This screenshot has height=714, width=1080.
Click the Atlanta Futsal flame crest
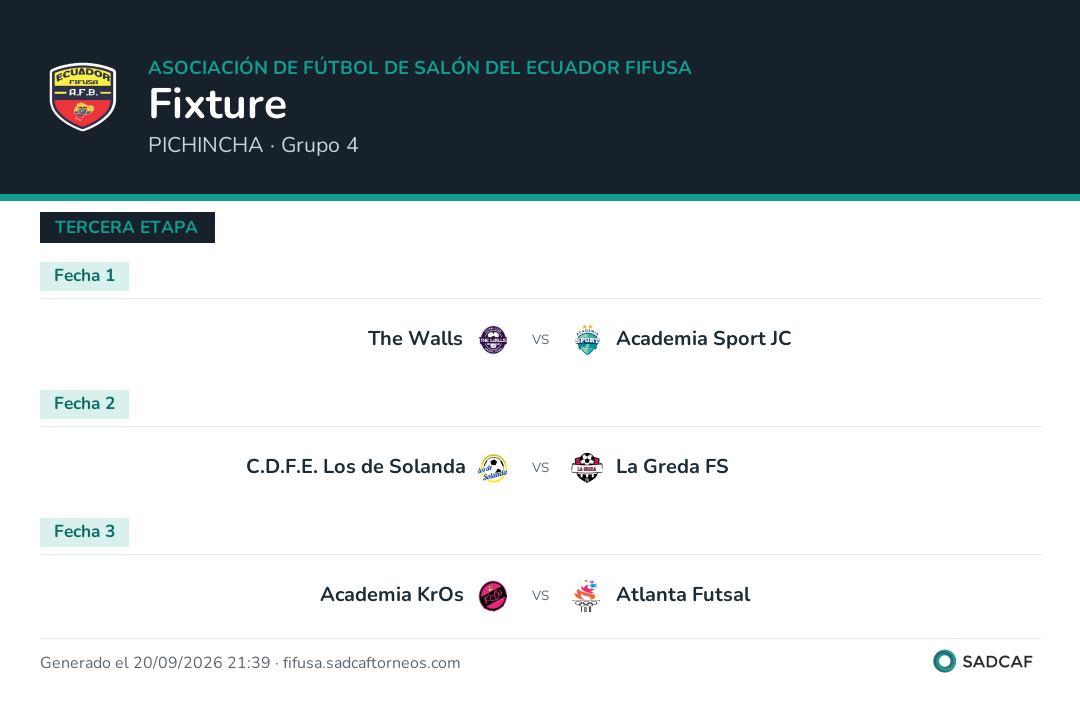click(x=586, y=596)
